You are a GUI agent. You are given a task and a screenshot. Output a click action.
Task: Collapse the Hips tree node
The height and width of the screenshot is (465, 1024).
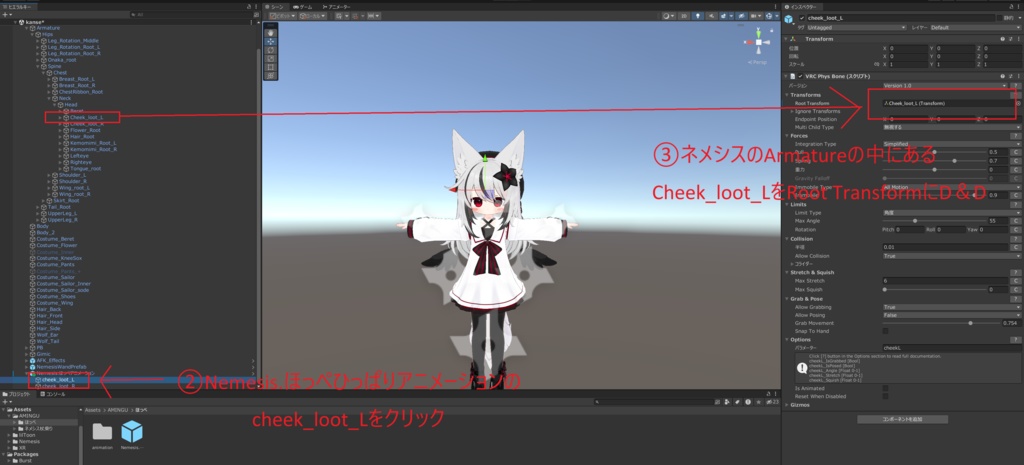point(33,35)
